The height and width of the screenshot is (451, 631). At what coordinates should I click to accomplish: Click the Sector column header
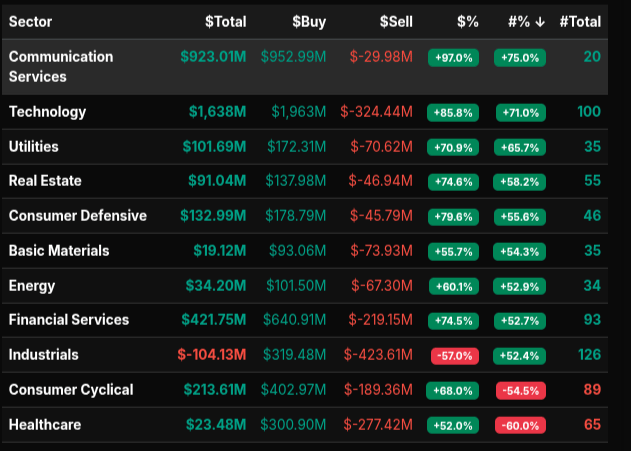pos(30,21)
